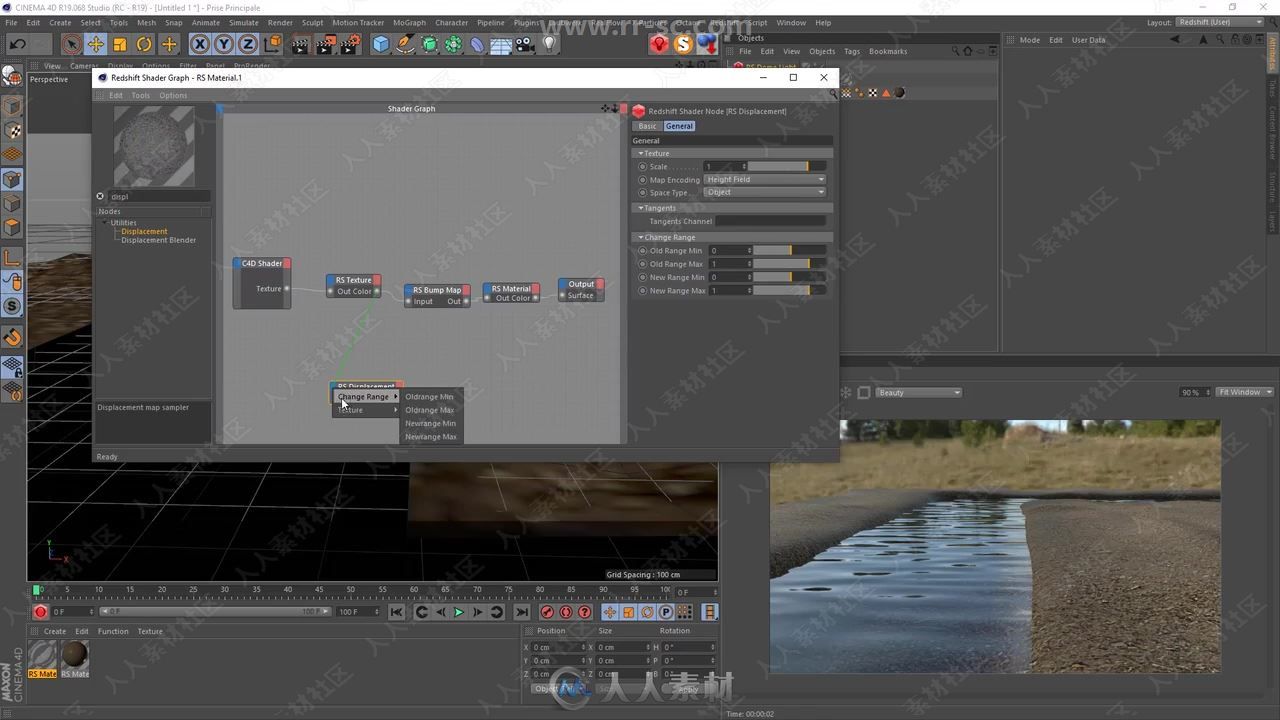Toggle parameter keyframe recording
1280x720 pixels.
pos(666,612)
